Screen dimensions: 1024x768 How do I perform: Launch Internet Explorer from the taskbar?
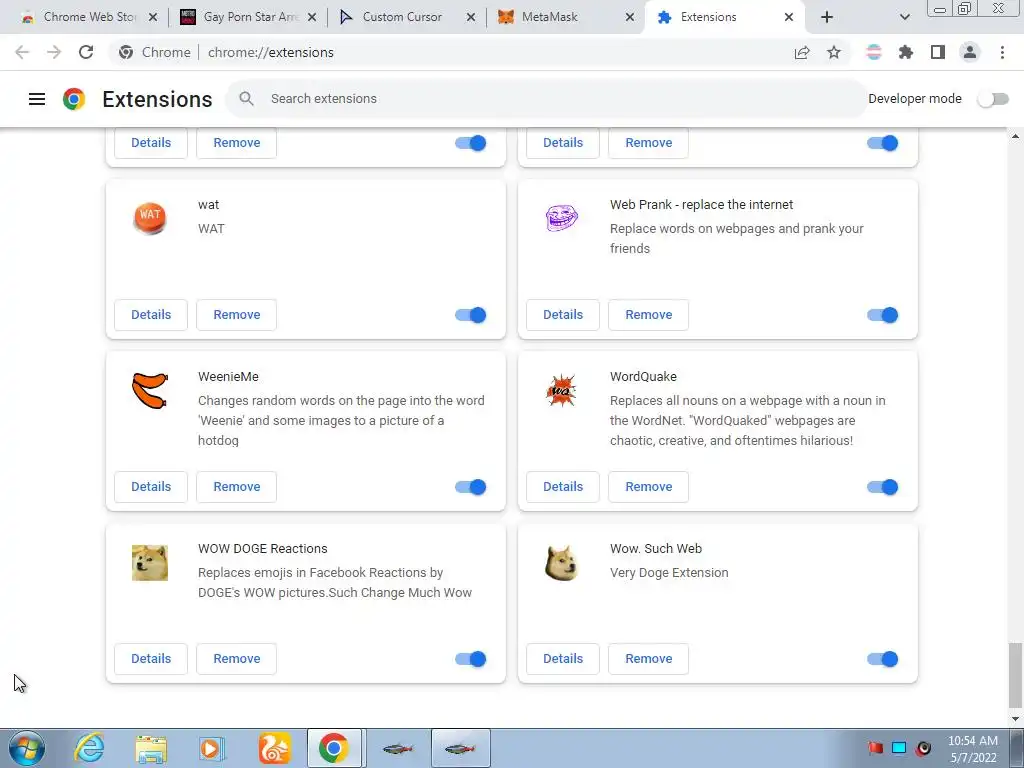coord(89,748)
